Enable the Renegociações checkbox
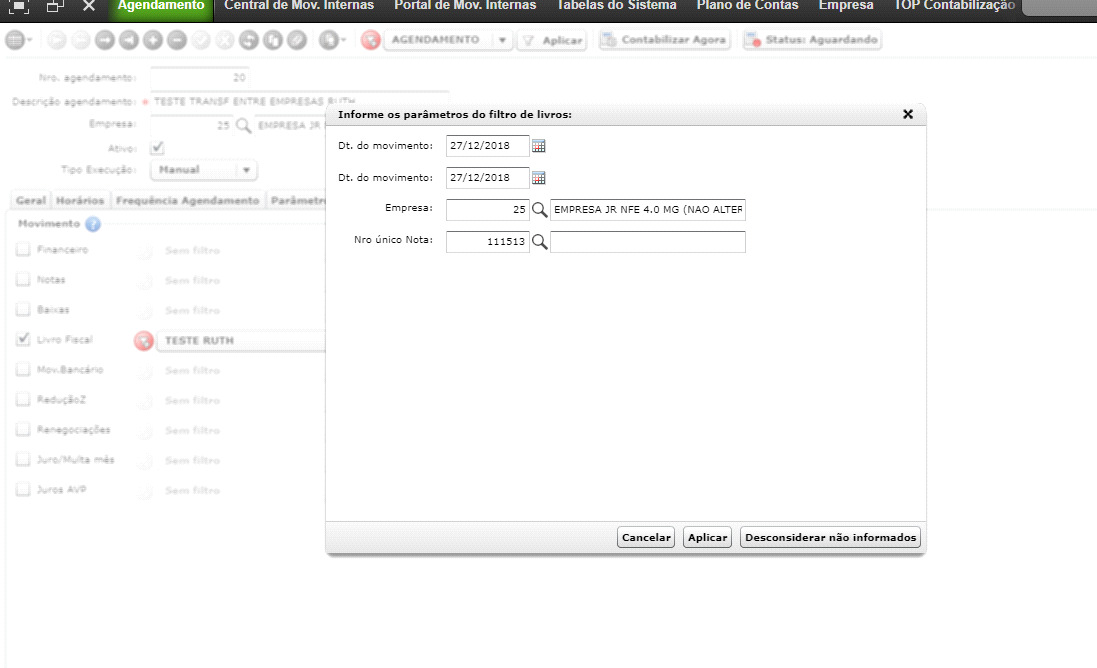This screenshot has width=1097, height=668. click(x=23, y=429)
